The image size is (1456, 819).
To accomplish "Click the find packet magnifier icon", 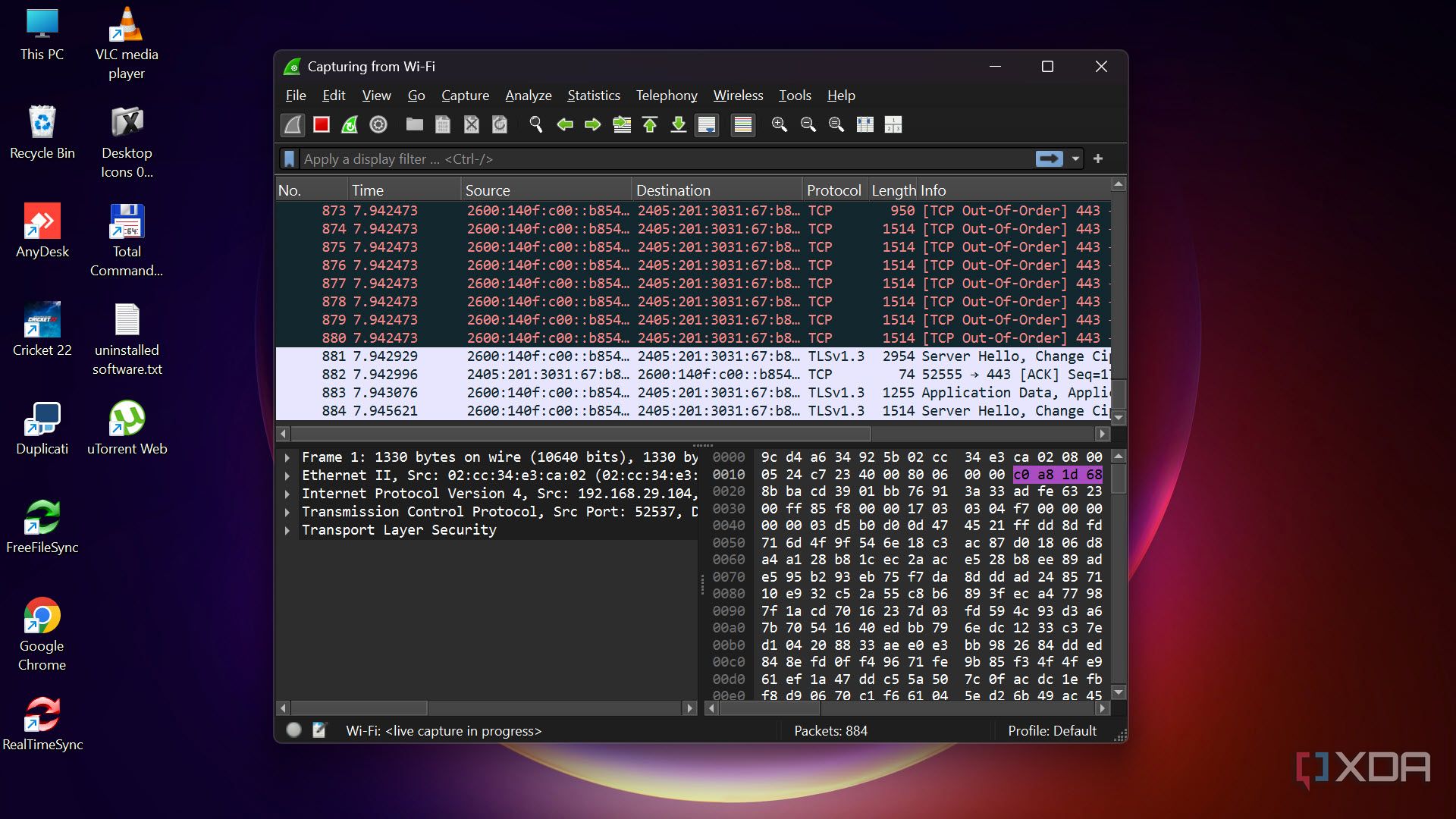I will pos(536,124).
